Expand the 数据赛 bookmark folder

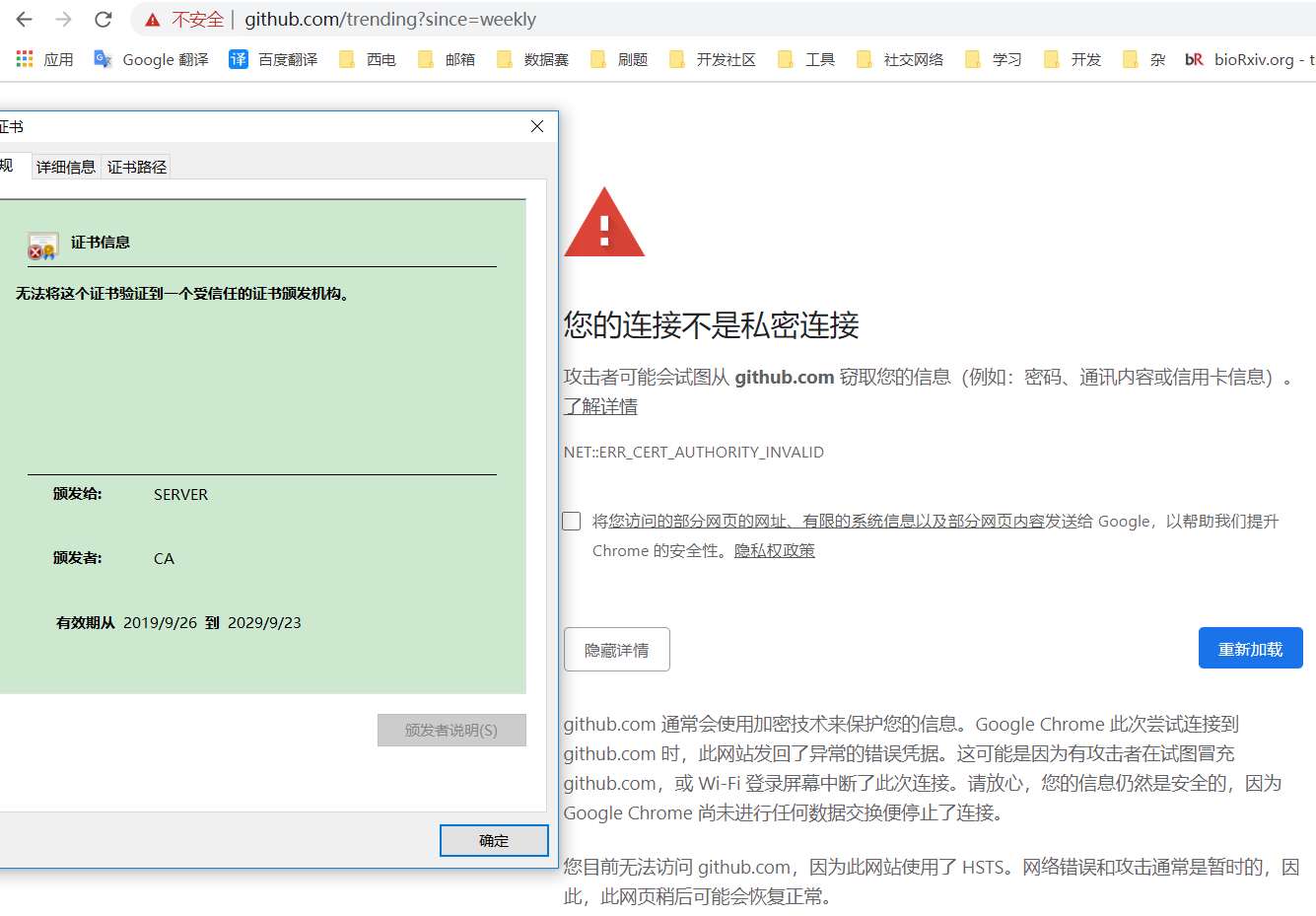coord(532,59)
